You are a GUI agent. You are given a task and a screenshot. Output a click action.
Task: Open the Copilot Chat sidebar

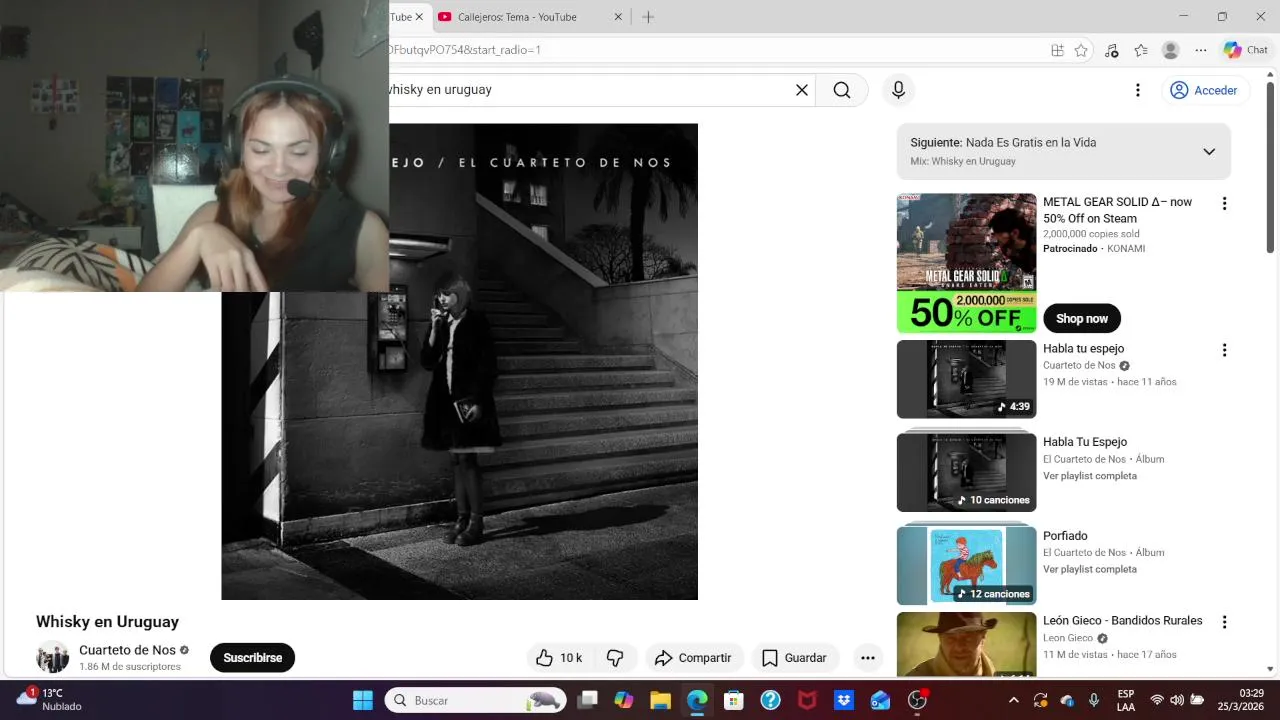click(x=1245, y=50)
